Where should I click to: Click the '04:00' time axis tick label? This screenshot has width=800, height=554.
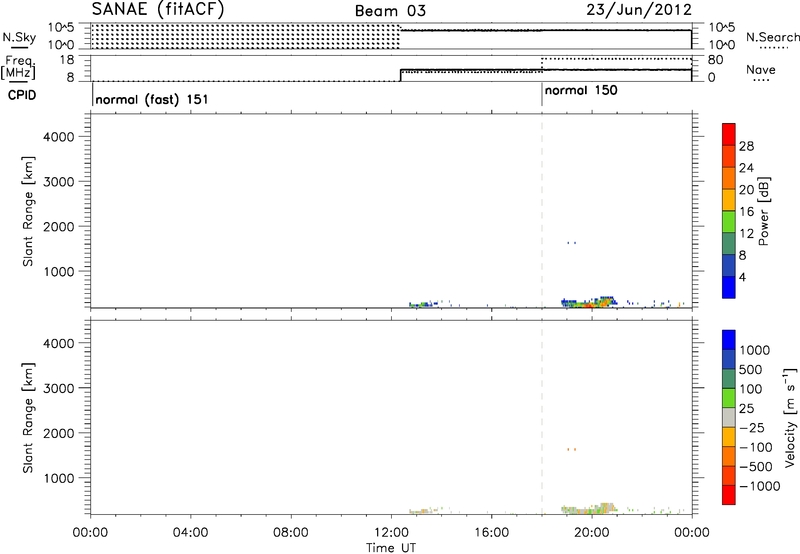click(191, 533)
